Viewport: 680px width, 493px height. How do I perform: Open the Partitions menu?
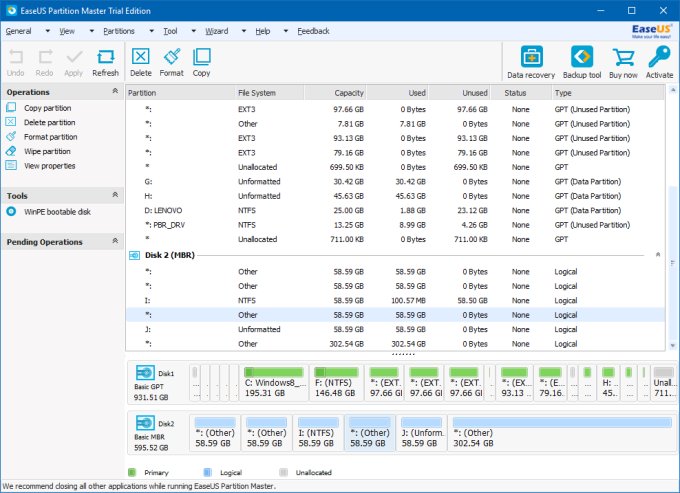119,31
